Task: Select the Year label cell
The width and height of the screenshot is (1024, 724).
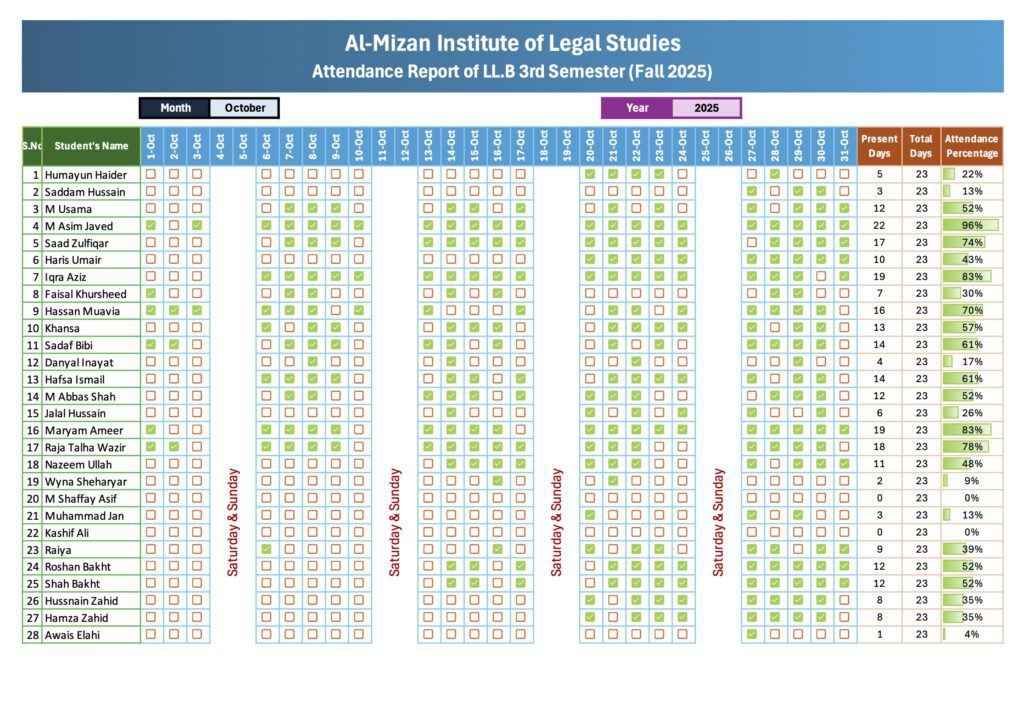Action: [x=637, y=108]
